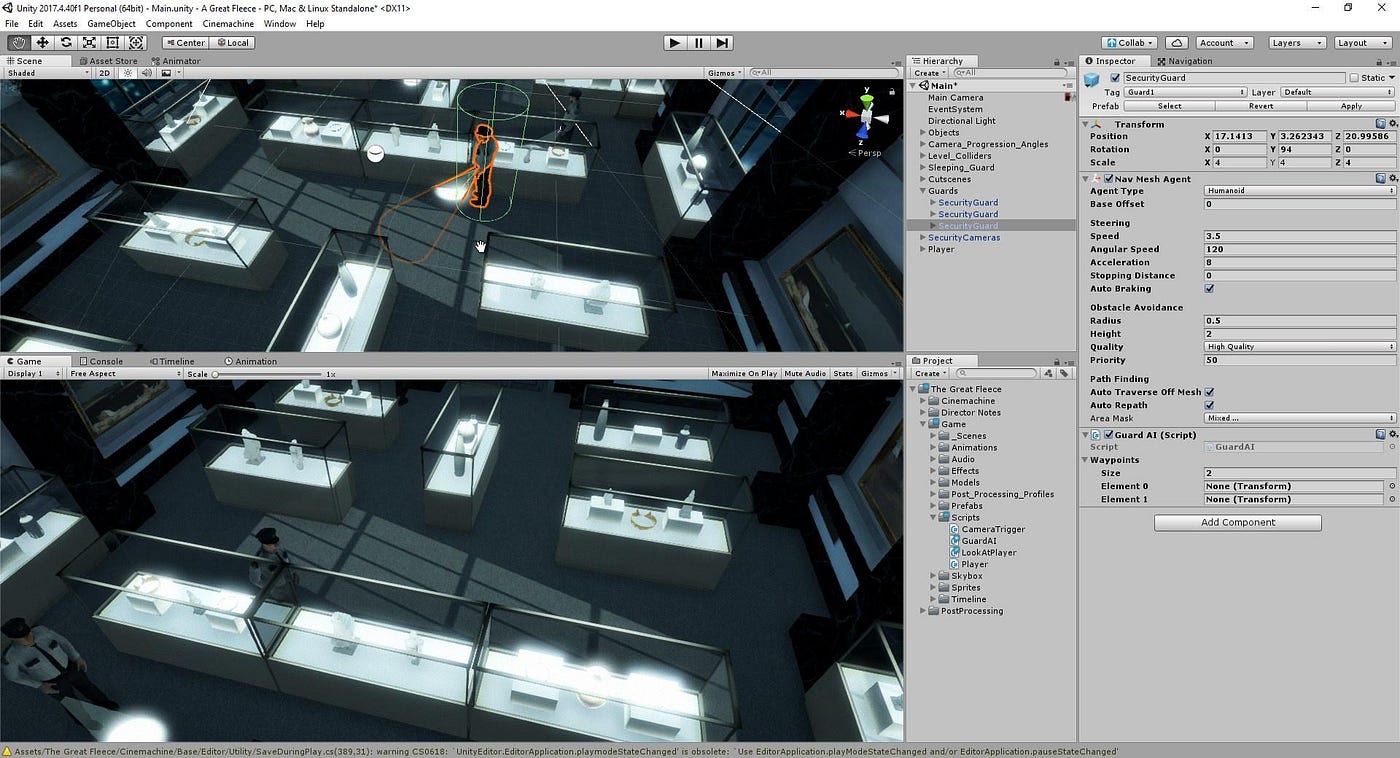Select the Move tool

click(43, 42)
